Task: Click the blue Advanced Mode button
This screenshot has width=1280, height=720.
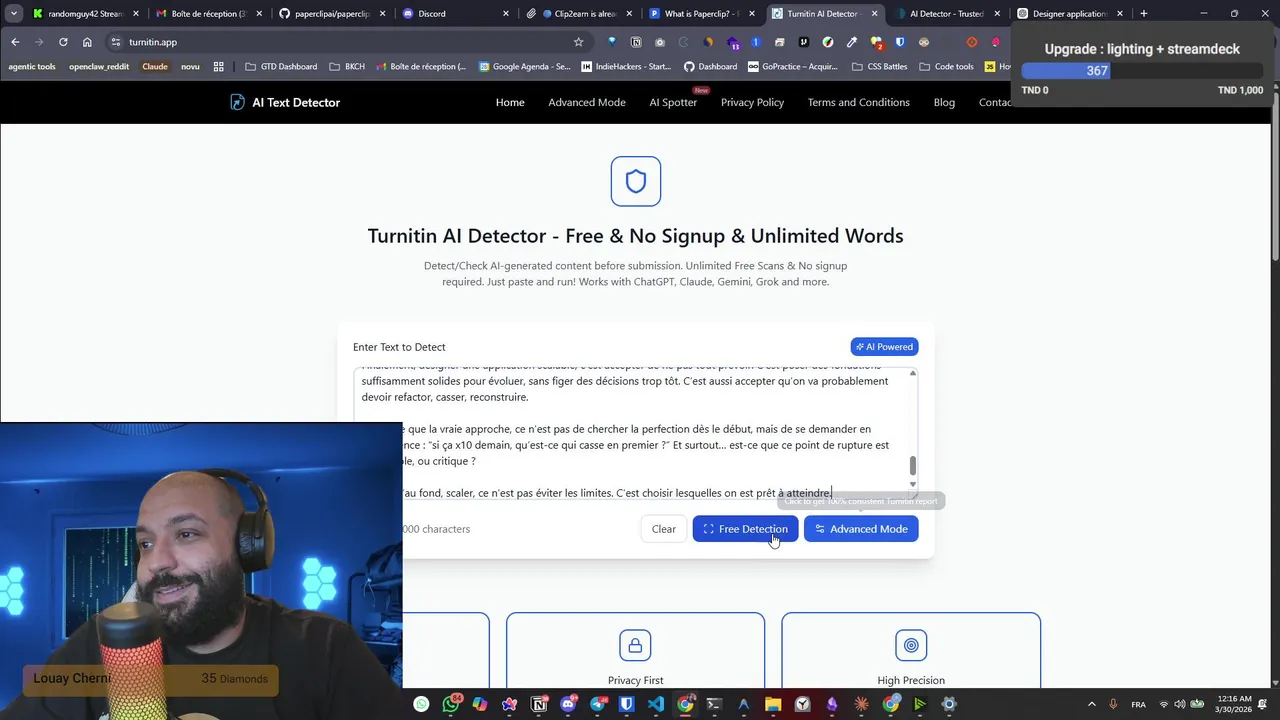Action: click(x=861, y=529)
